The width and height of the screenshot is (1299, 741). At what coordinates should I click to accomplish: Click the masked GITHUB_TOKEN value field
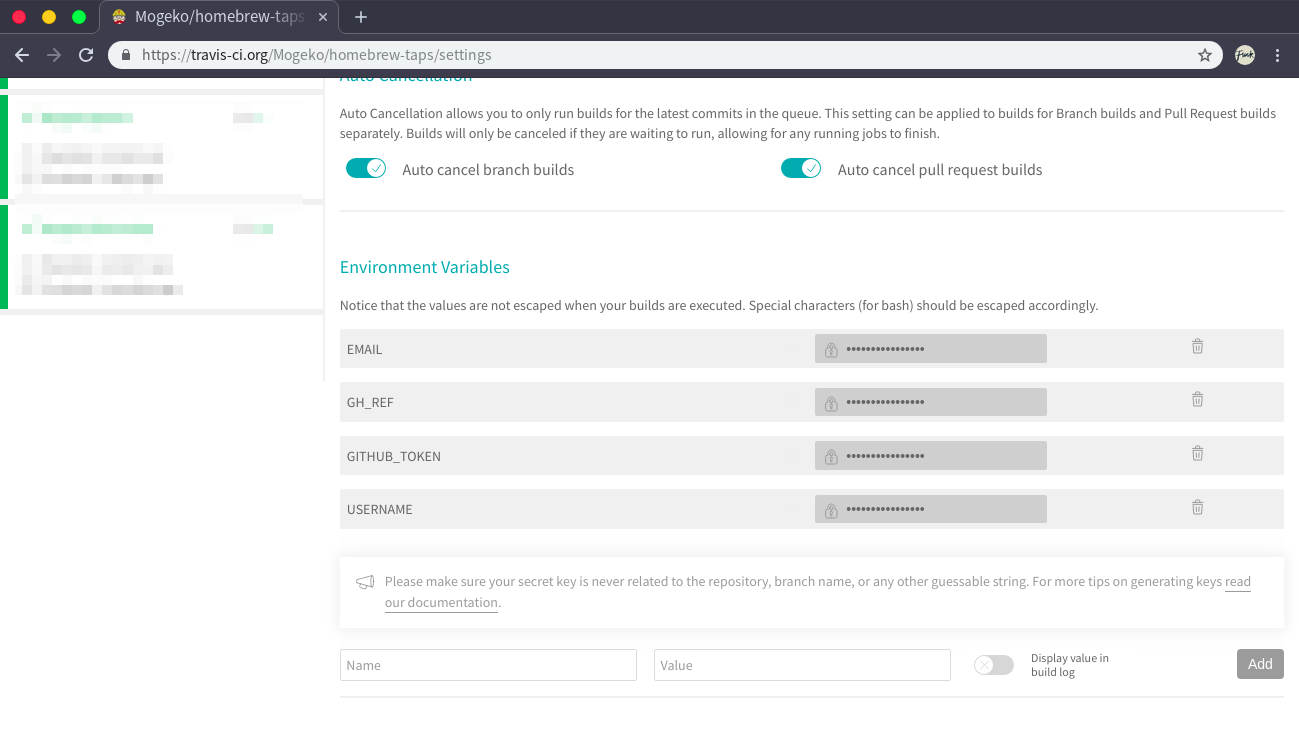tap(931, 456)
